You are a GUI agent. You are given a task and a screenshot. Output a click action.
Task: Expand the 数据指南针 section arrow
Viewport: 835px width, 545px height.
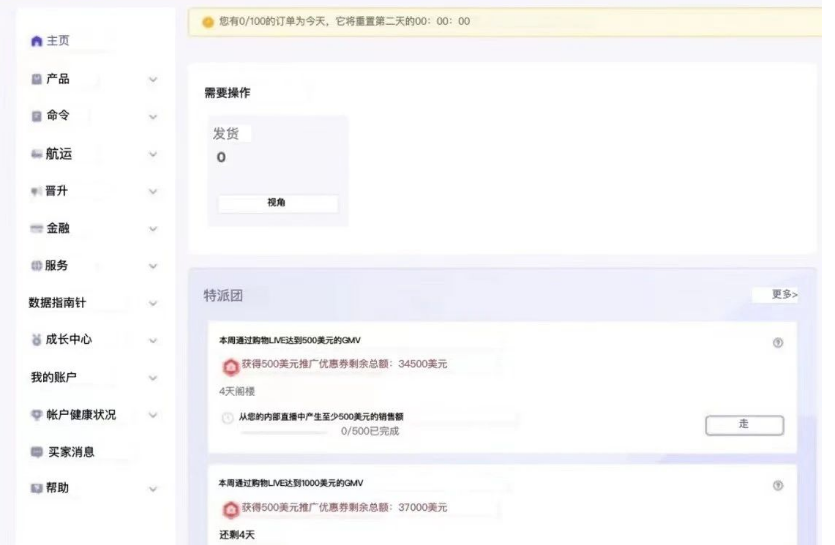click(x=152, y=303)
